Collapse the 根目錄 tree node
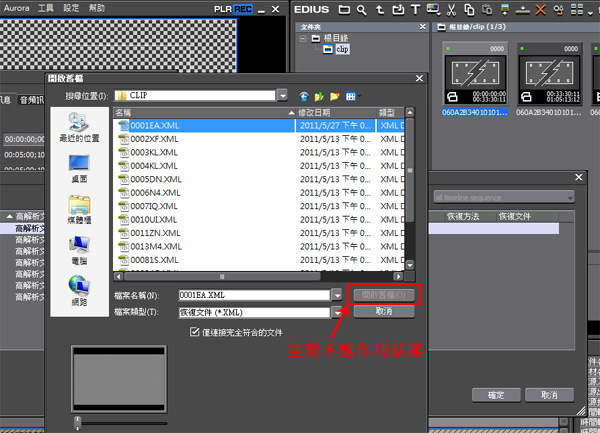 tap(303, 39)
